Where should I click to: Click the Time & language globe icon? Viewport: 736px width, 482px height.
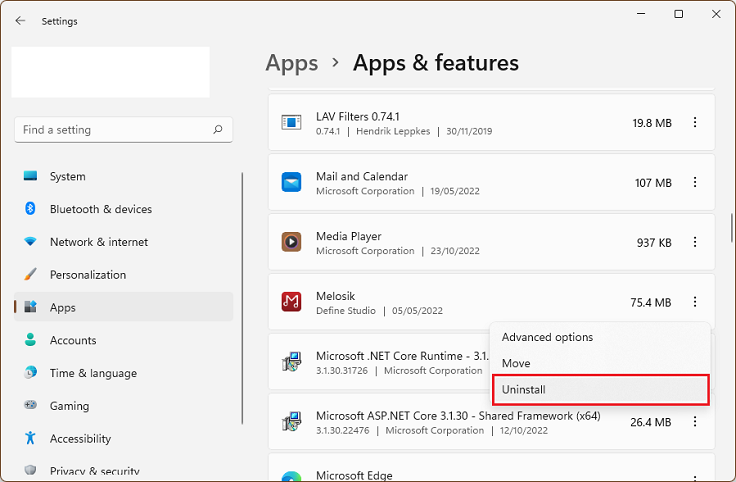click(31, 372)
